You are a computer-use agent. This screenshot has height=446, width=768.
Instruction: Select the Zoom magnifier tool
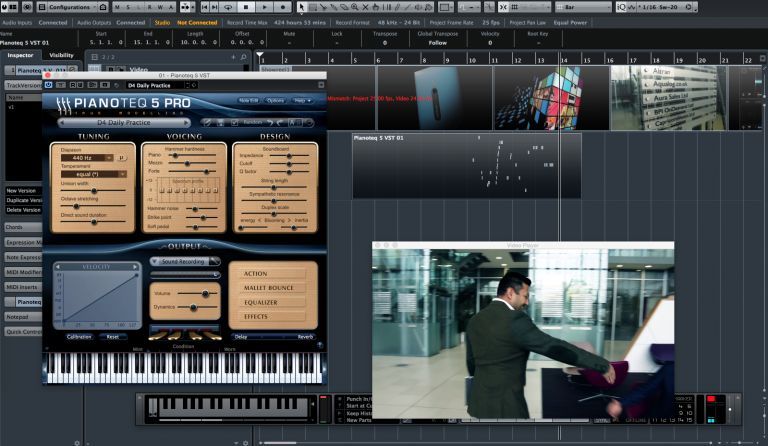point(355,7)
